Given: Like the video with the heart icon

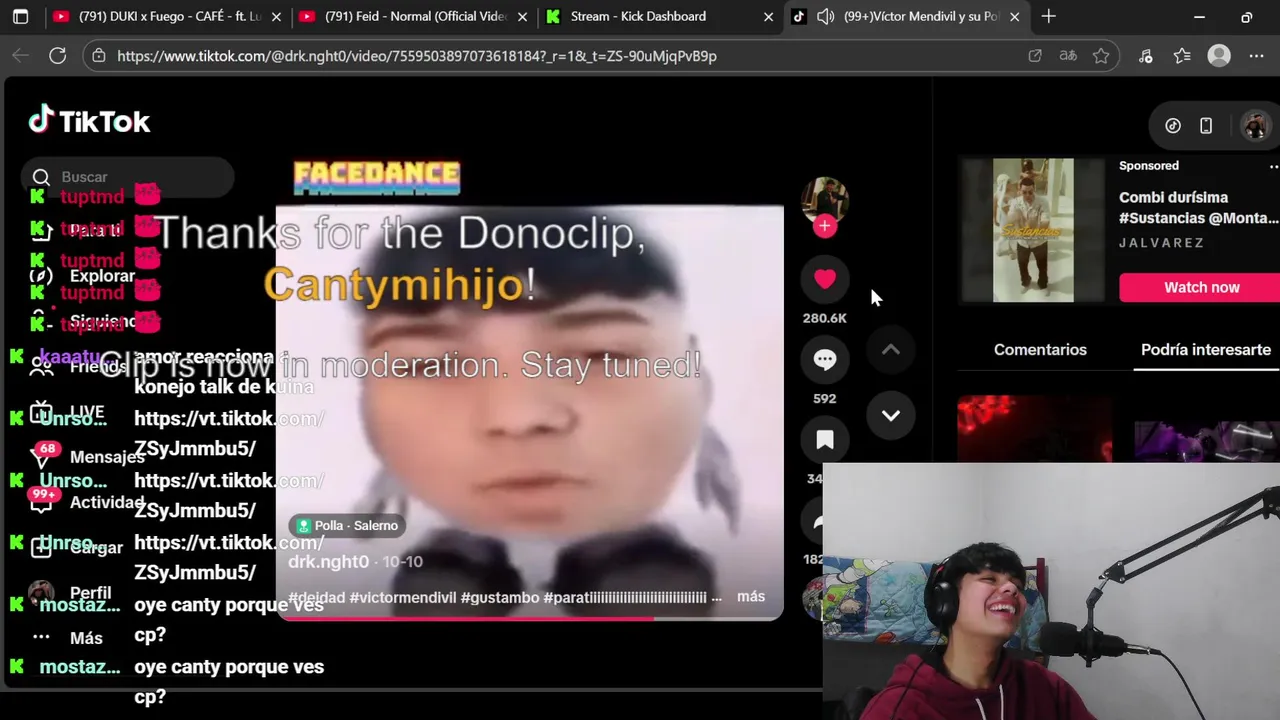Looking at the screenshot, I should [x=825, y=279].
